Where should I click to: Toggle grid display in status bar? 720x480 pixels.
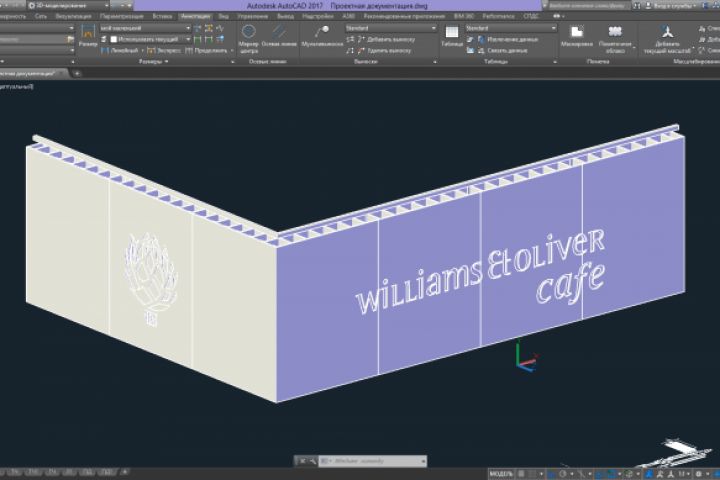[521, 474]
